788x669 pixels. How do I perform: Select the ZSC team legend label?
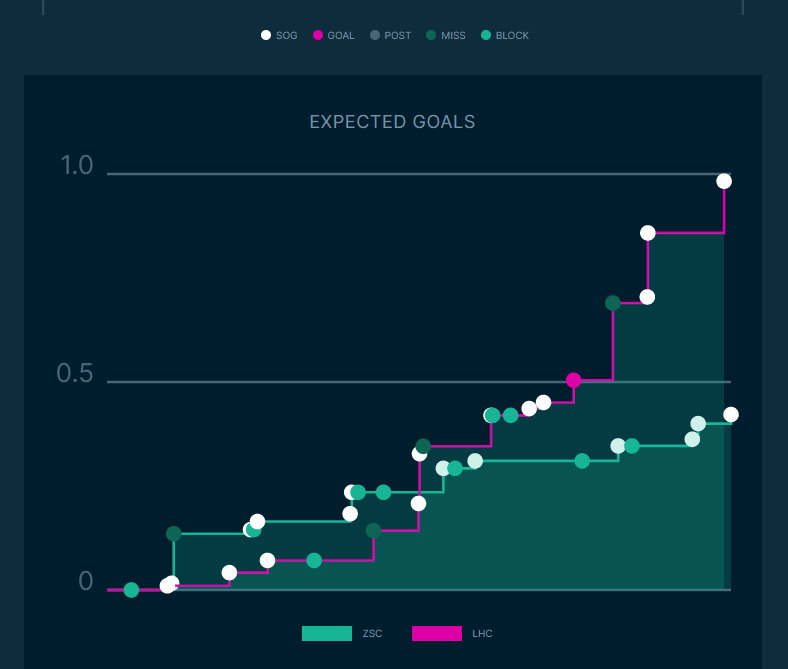372,634
